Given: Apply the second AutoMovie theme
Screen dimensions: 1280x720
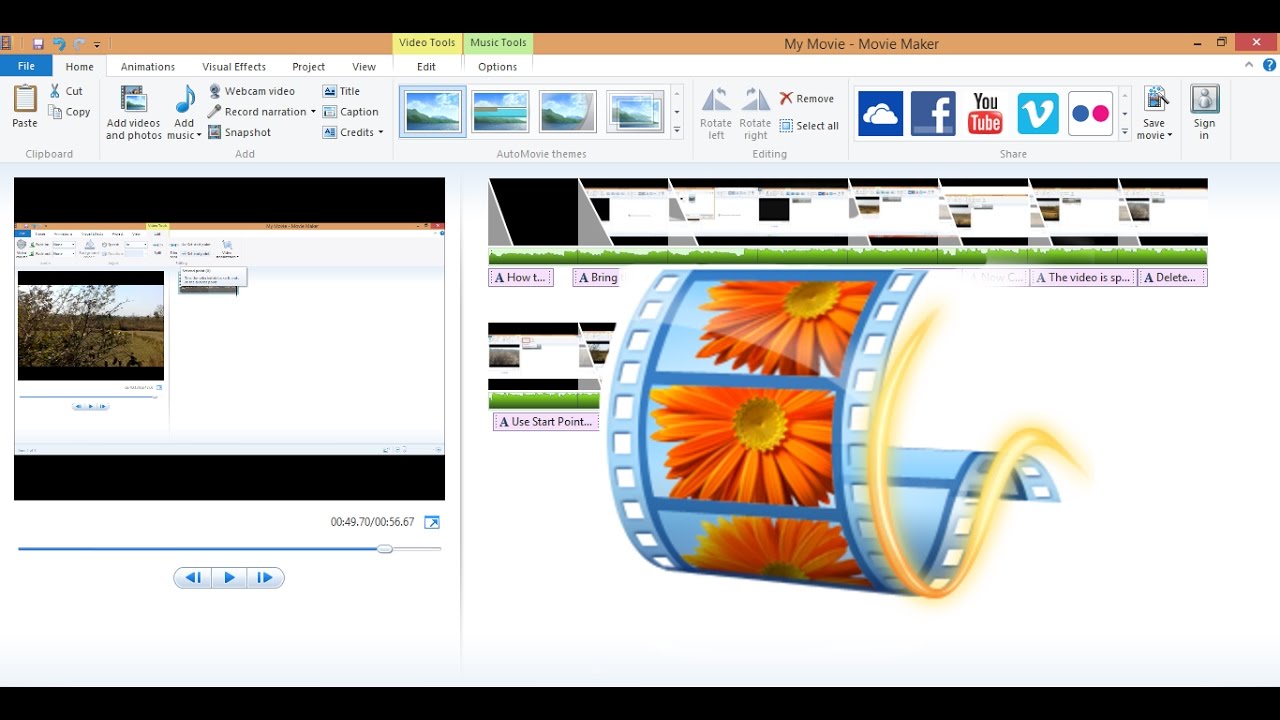Looking at the screenshot, I should pos(500,111).
